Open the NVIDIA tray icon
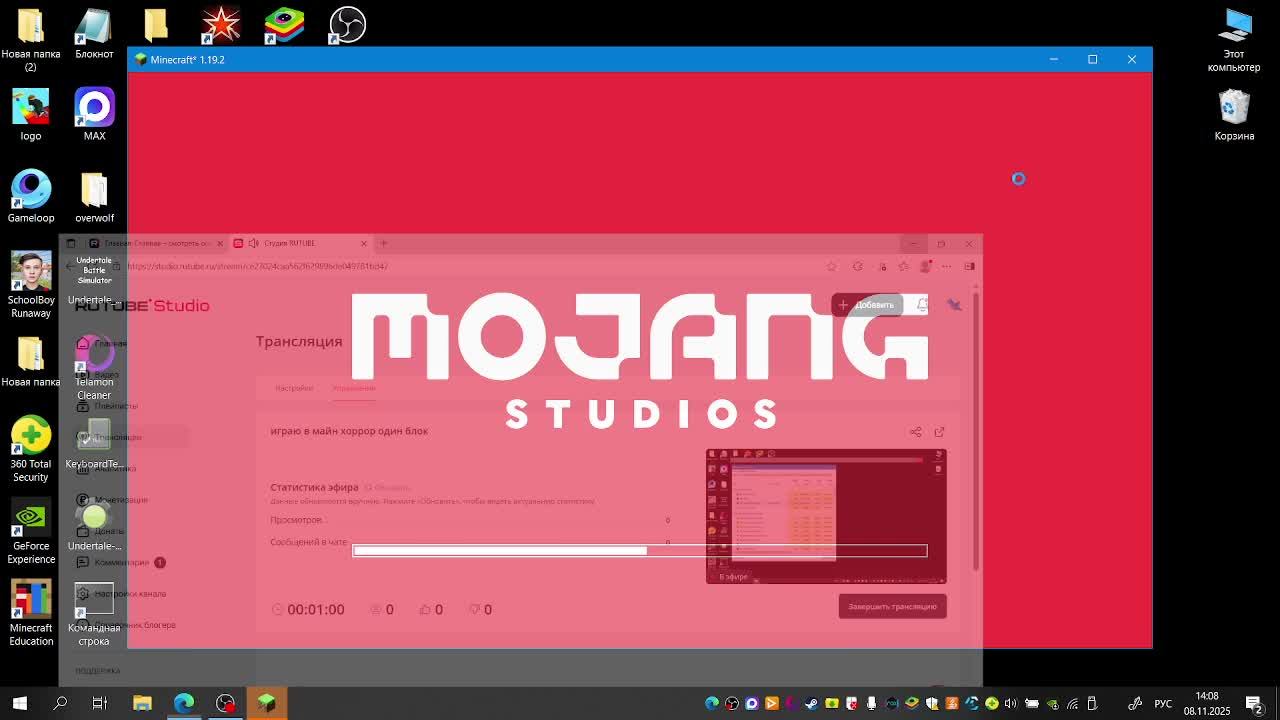Image resolution: width=1280 pixels, height=720 pixels. tap(1051, 703)
